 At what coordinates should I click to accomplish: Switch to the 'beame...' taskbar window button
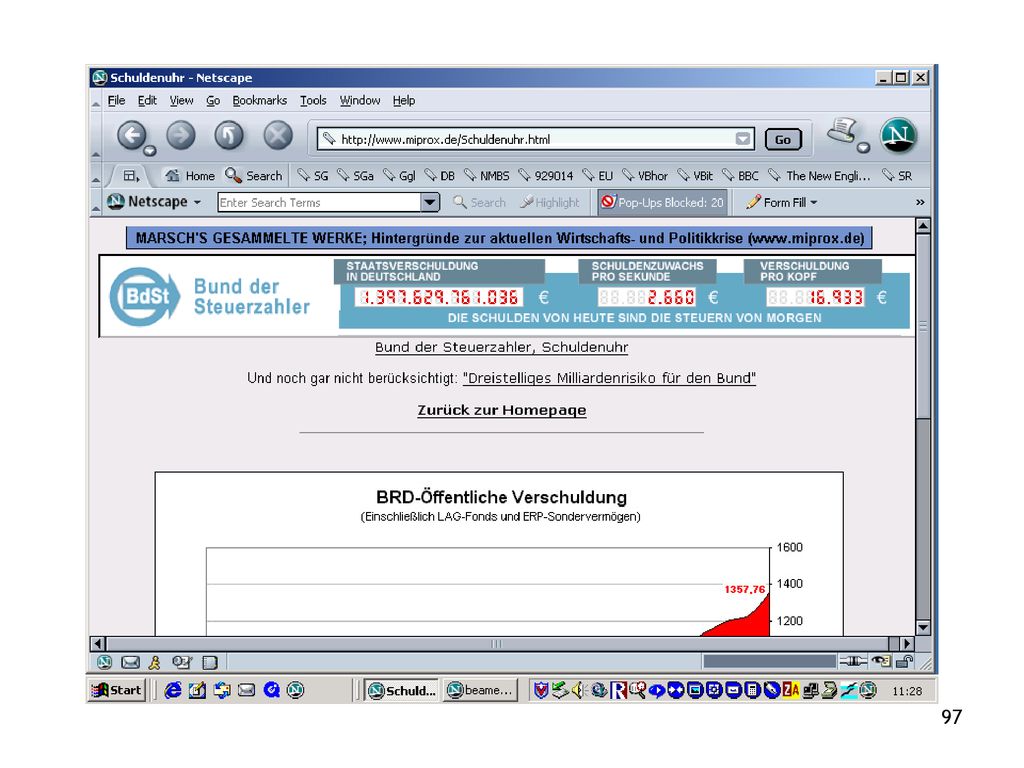click(481, 690)
